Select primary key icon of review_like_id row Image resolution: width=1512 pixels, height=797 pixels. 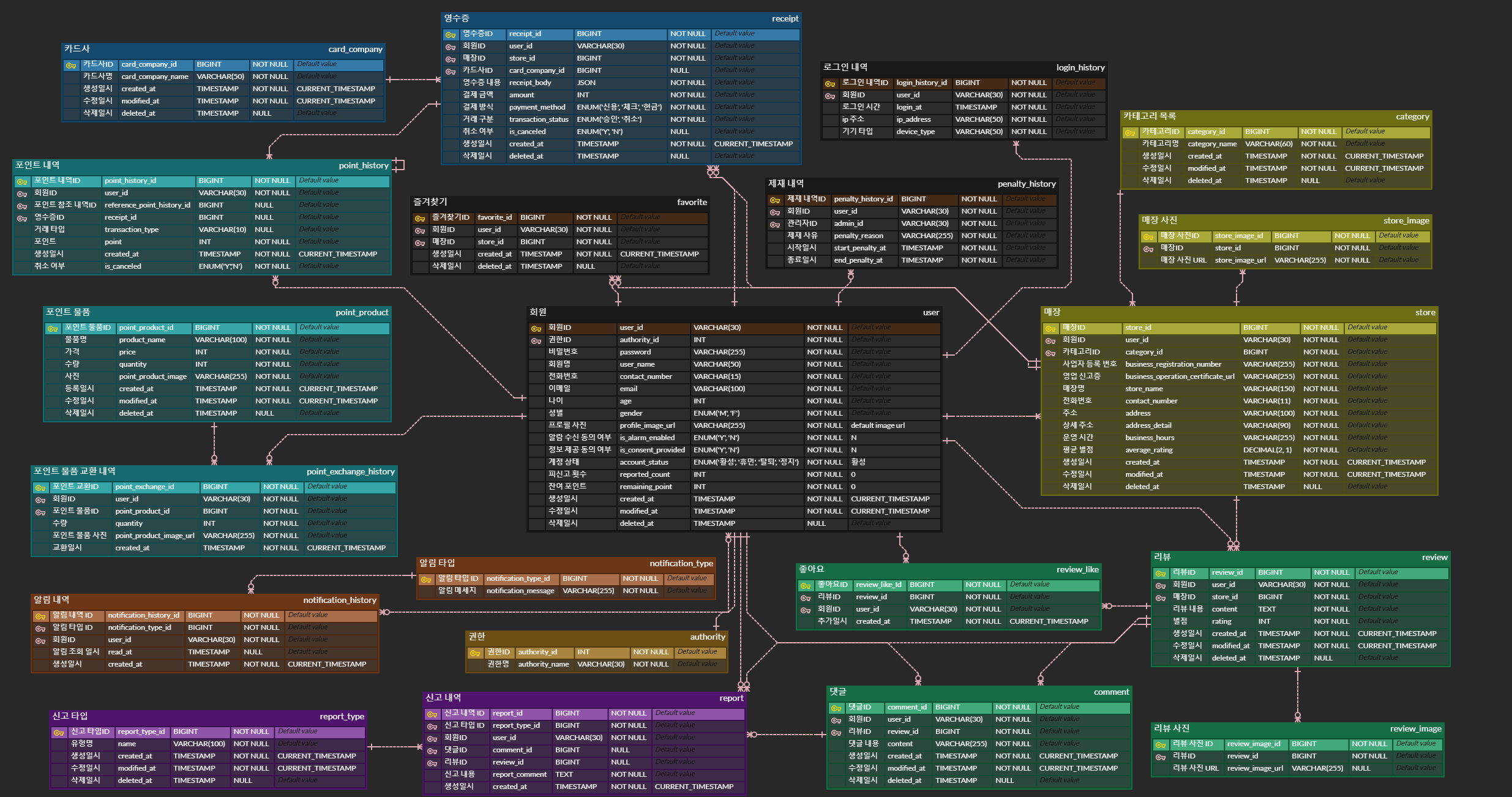806,586
